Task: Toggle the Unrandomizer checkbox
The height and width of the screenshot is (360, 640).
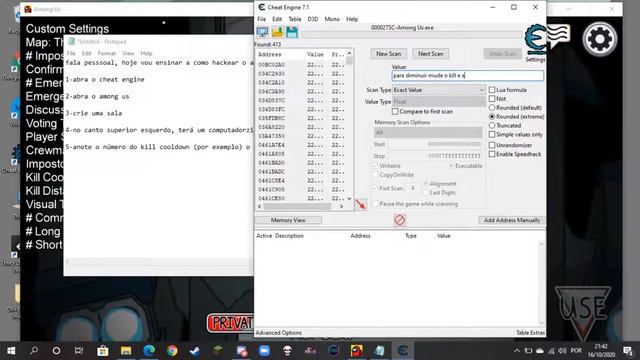Action: [492, 145]
